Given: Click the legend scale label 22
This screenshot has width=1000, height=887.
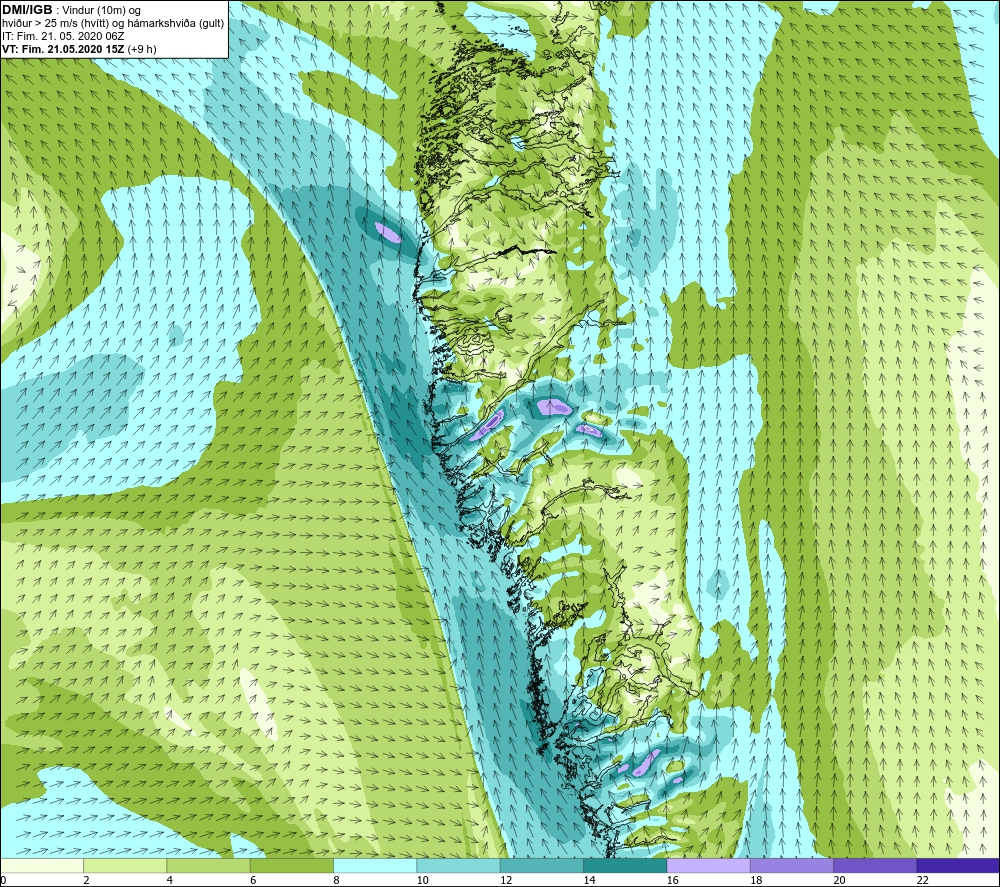Looking at the screenshot, I should 923,880.
